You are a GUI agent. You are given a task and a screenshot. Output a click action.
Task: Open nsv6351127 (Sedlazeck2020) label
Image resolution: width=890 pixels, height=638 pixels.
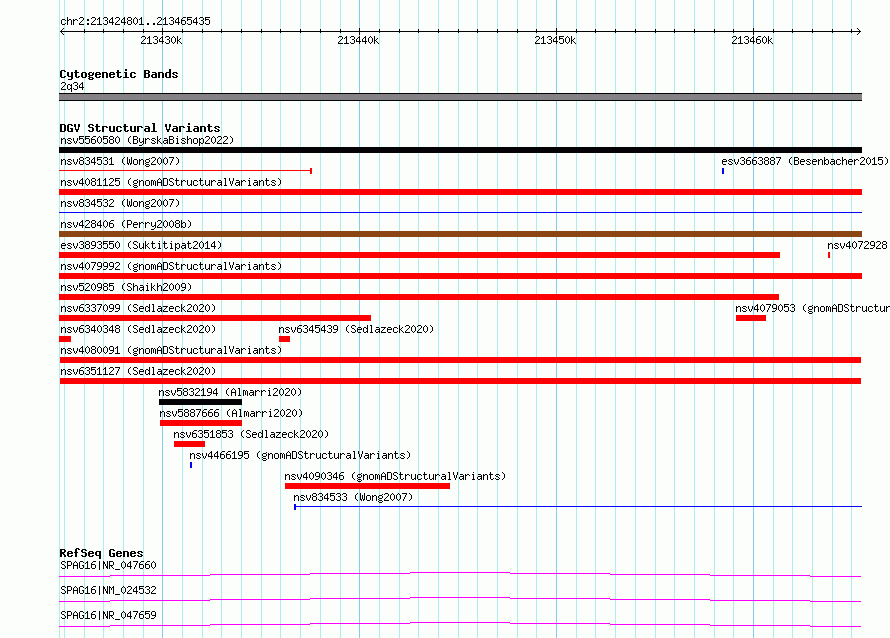(x=138, y=371)
